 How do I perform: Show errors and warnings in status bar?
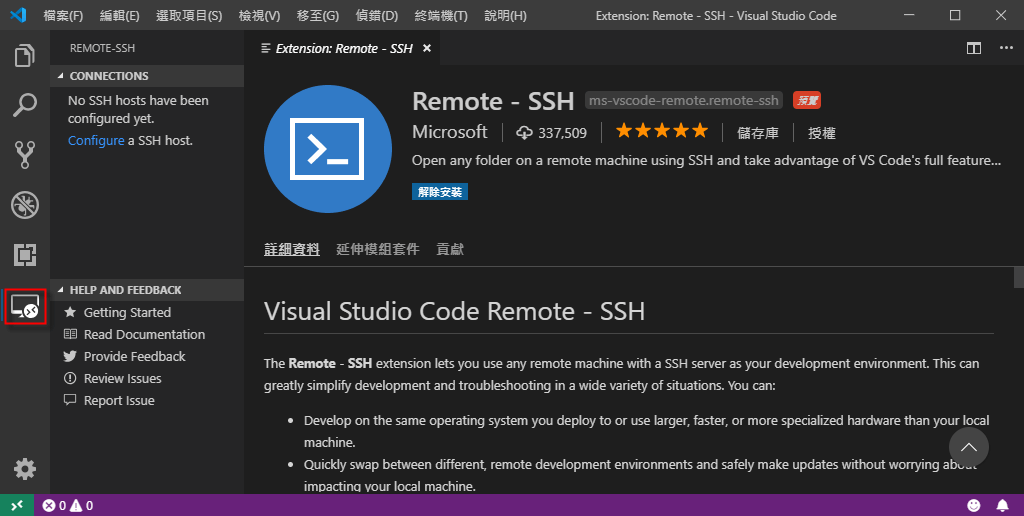point(68,506)
